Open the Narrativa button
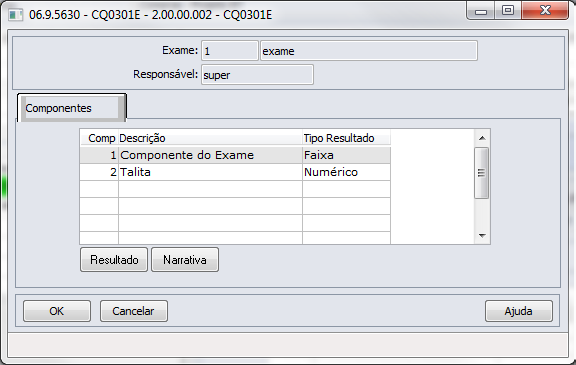Viewport: 576px width, 365px height. point(185,260)
